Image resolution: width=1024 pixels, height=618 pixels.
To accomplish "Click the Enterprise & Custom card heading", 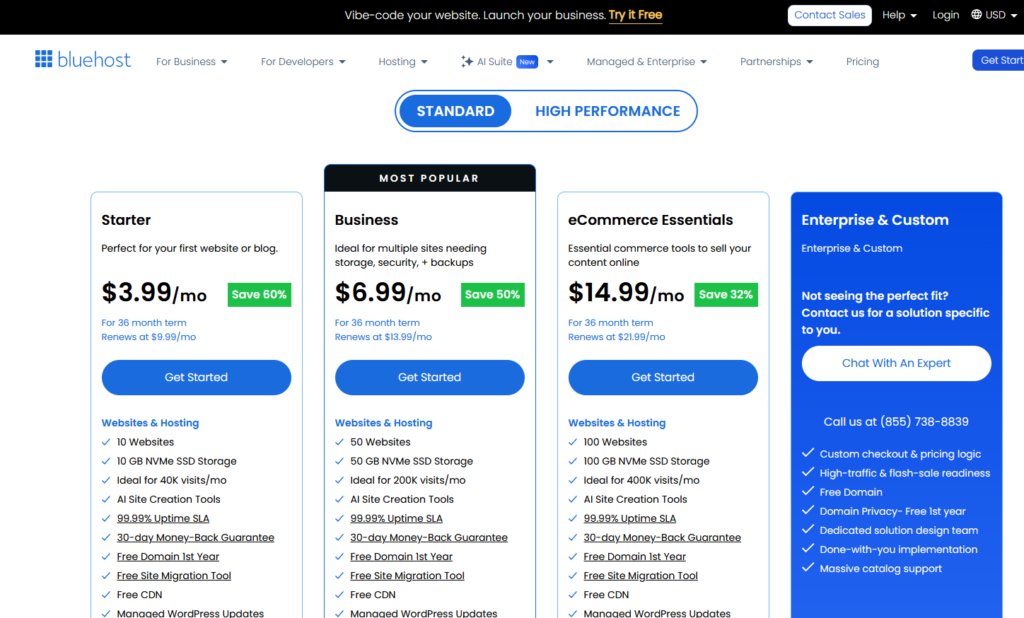I will [x=875, y=220].
